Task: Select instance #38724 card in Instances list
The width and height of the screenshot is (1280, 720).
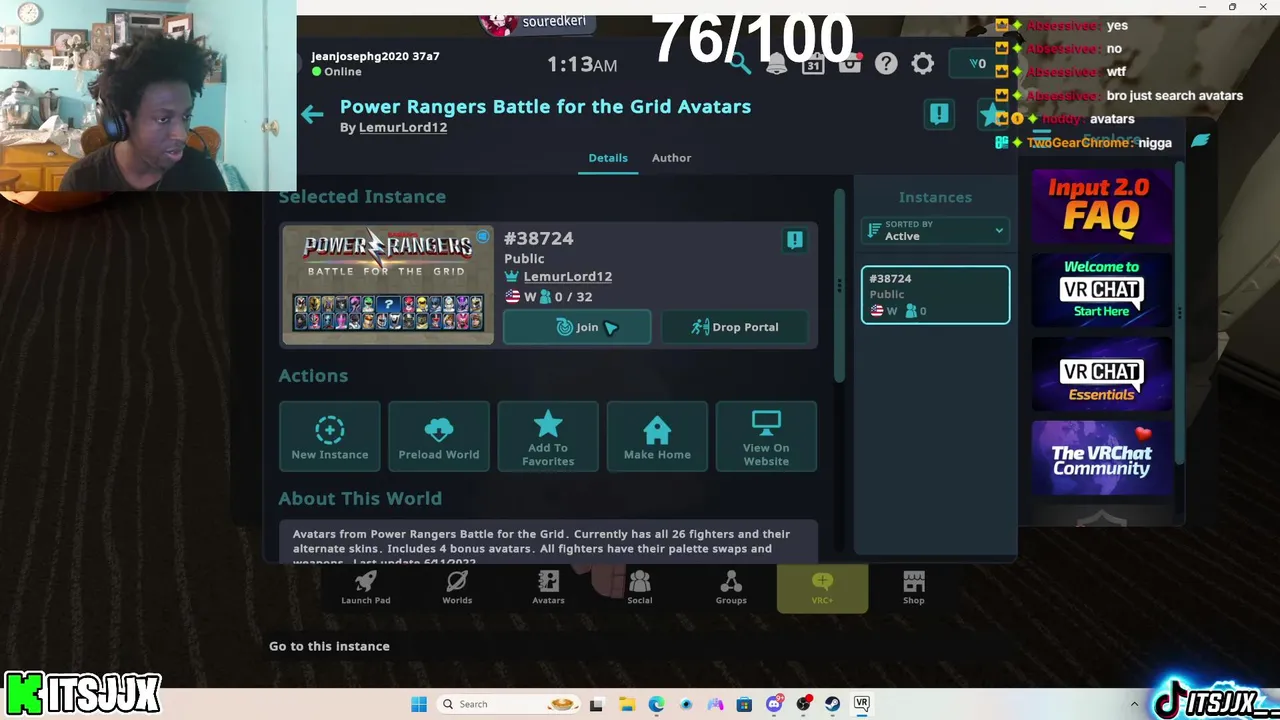Action: (x=935, y=295)
